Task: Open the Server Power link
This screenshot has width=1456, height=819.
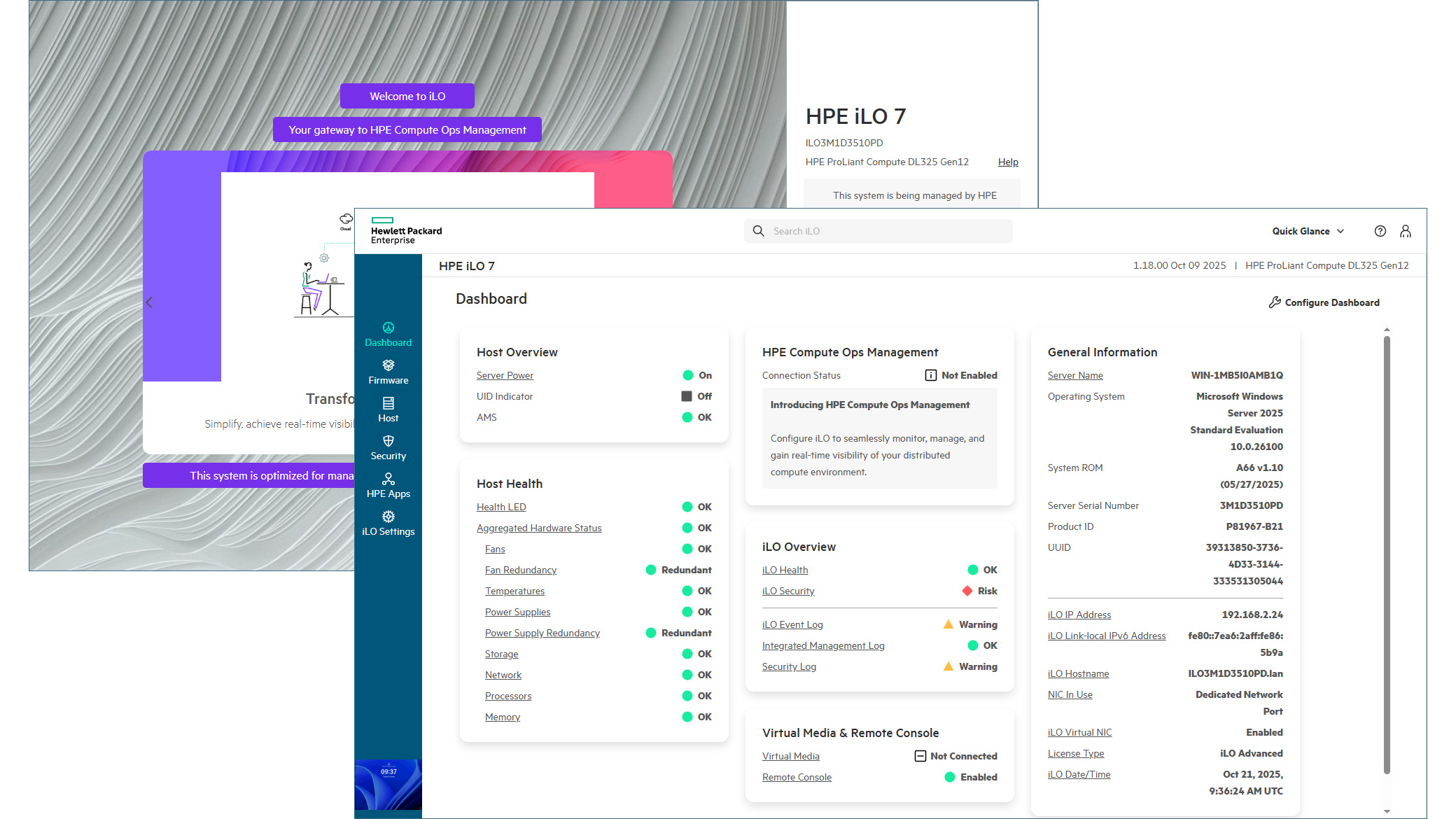Action: click(505, 375)
